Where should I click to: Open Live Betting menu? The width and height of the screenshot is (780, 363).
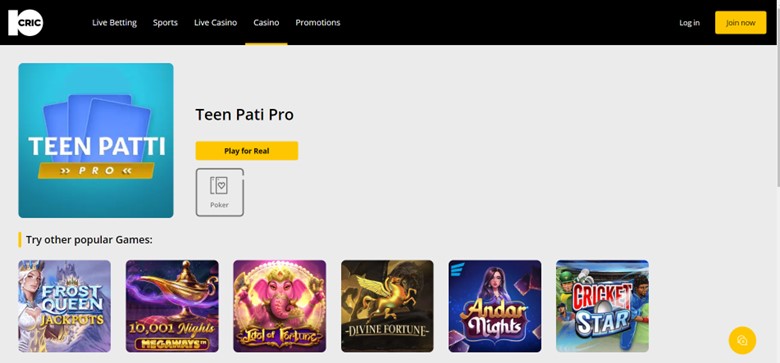(114, 23)
